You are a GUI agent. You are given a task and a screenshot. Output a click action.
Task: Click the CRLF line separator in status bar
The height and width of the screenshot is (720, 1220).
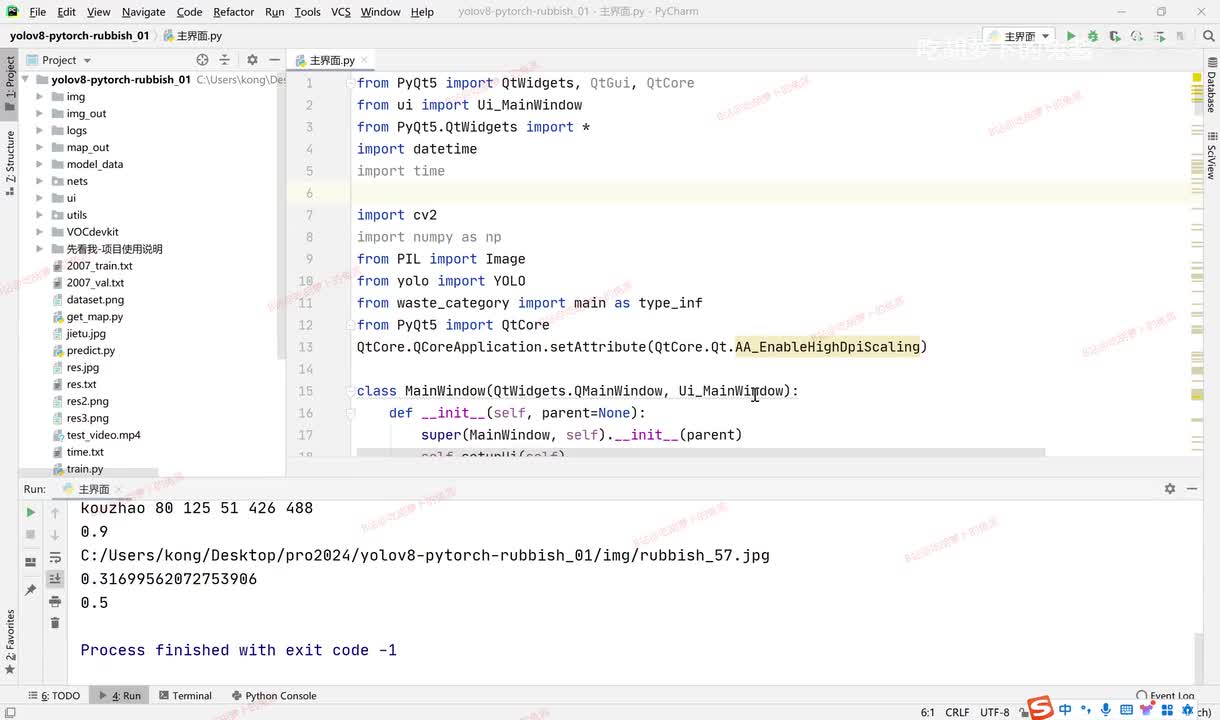[957, 712]
